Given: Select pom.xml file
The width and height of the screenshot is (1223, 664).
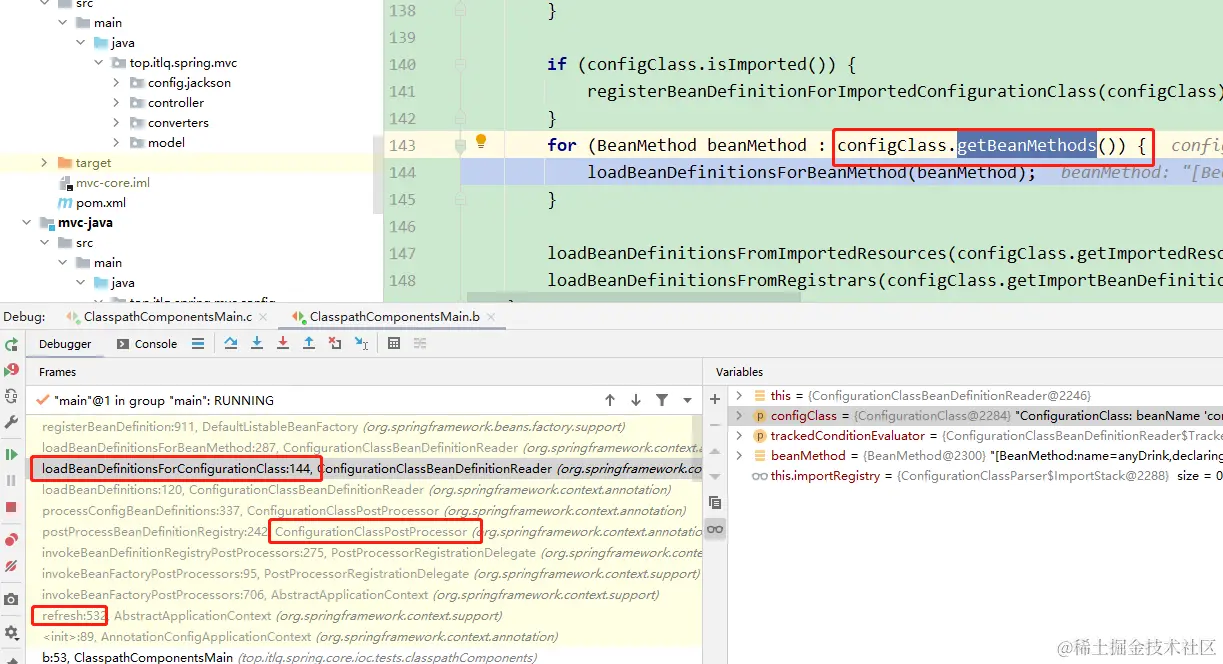Looking at the screenshot, I should pos(101,203).
